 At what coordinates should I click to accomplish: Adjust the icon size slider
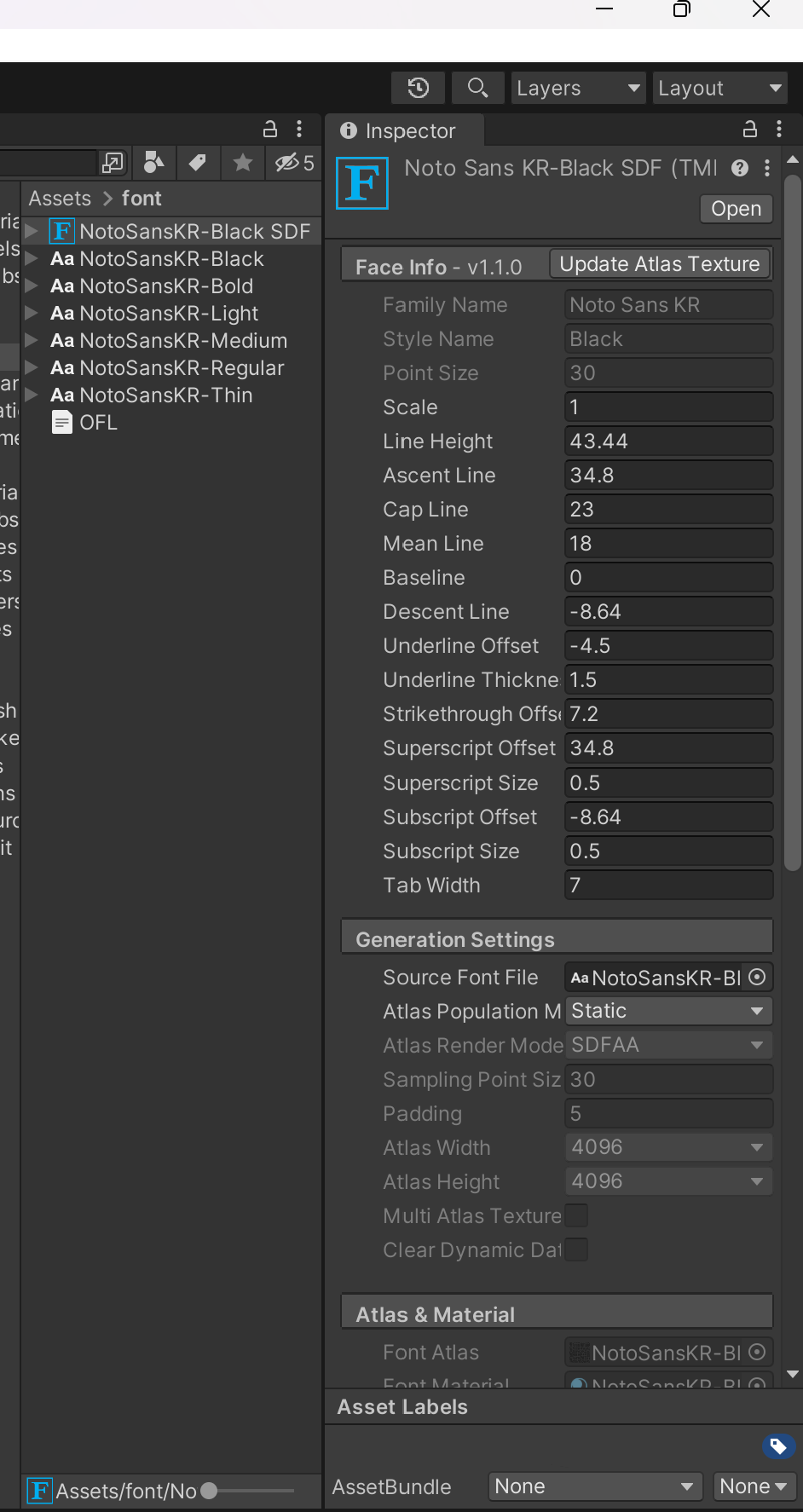click(x=209, y=1491)
